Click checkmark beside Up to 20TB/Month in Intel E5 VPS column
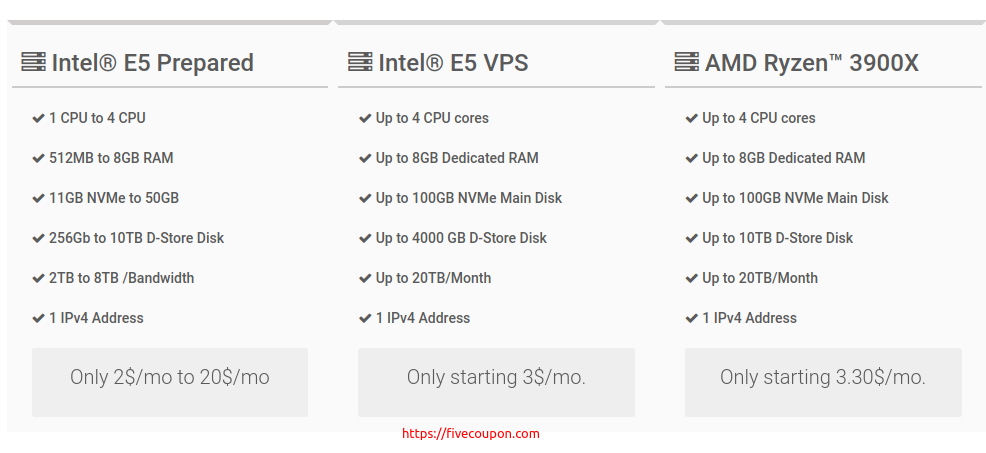This screenshot has width=986, height=453. click(365, 278)
